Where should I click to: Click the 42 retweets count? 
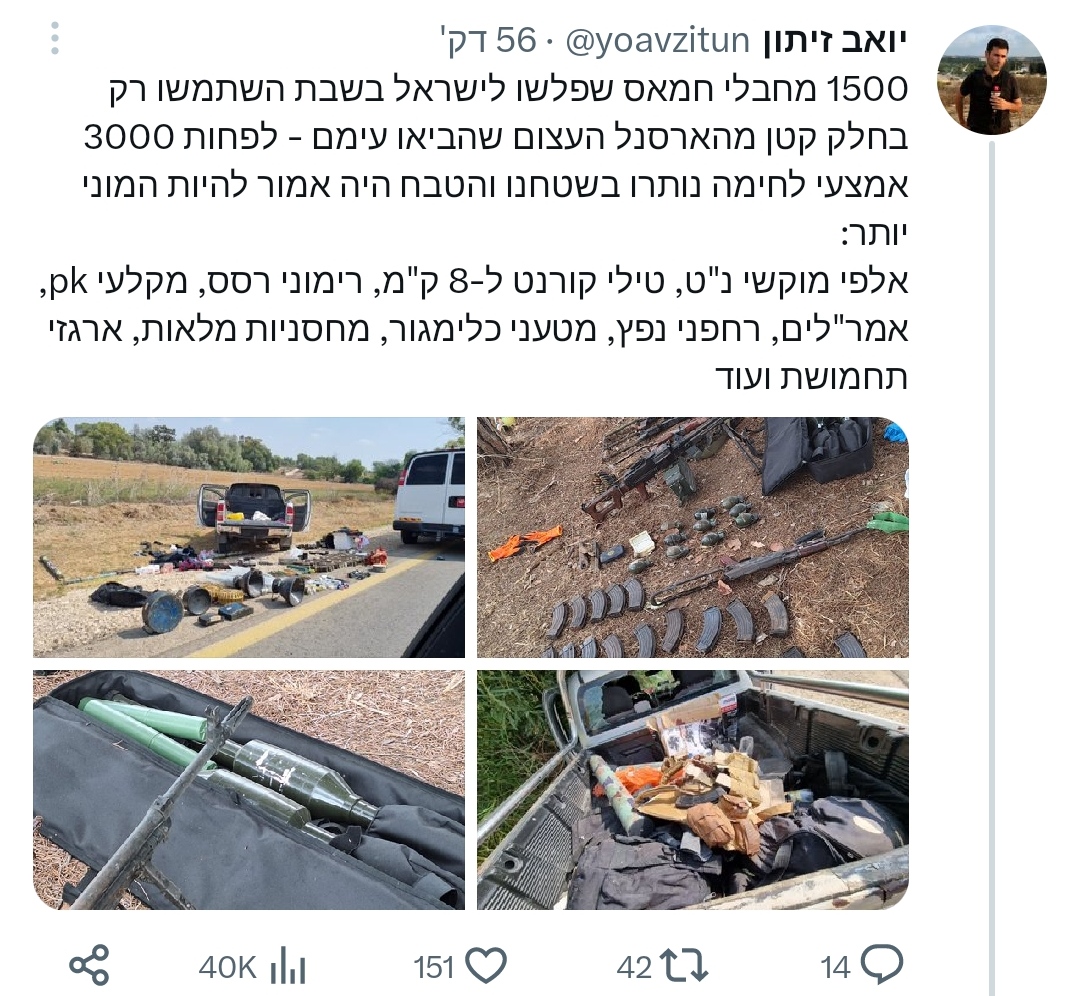pyautogui.click(x=634, y=967)
